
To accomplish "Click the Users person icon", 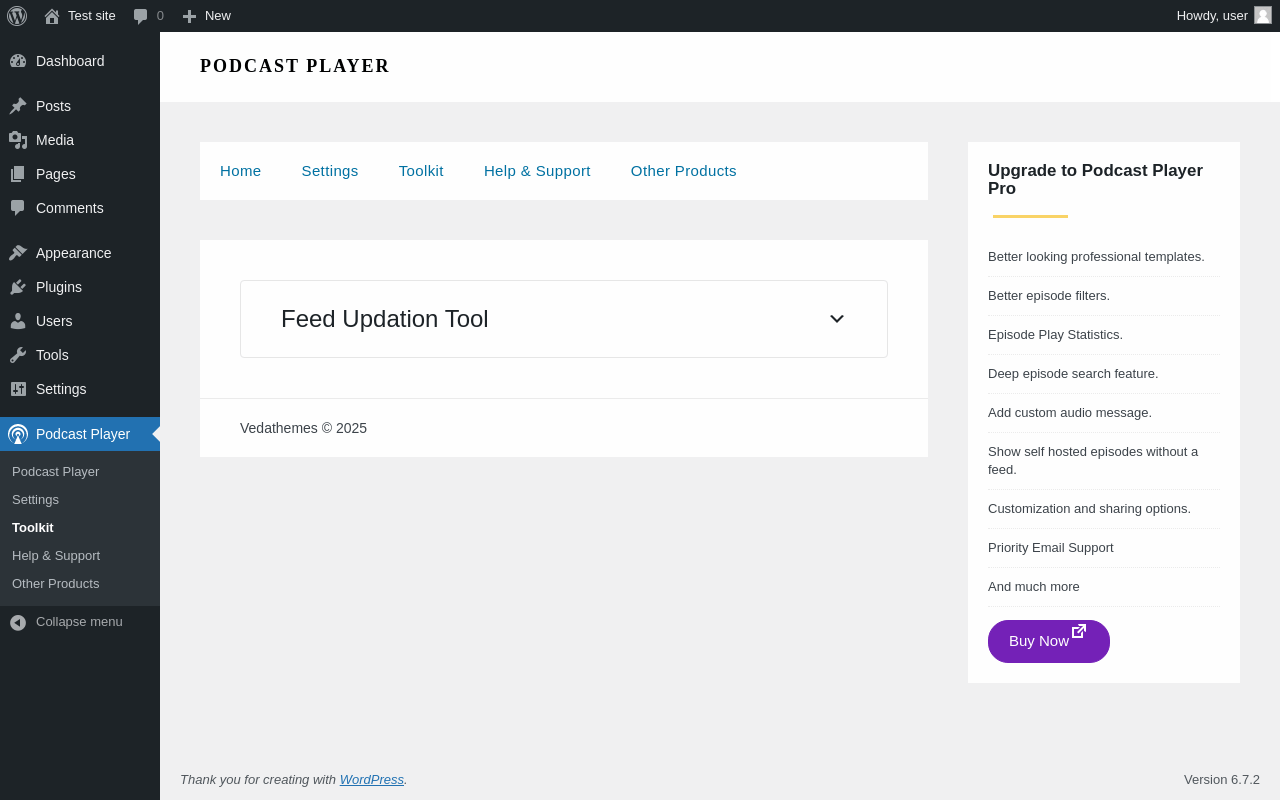I will pos(18,321).
